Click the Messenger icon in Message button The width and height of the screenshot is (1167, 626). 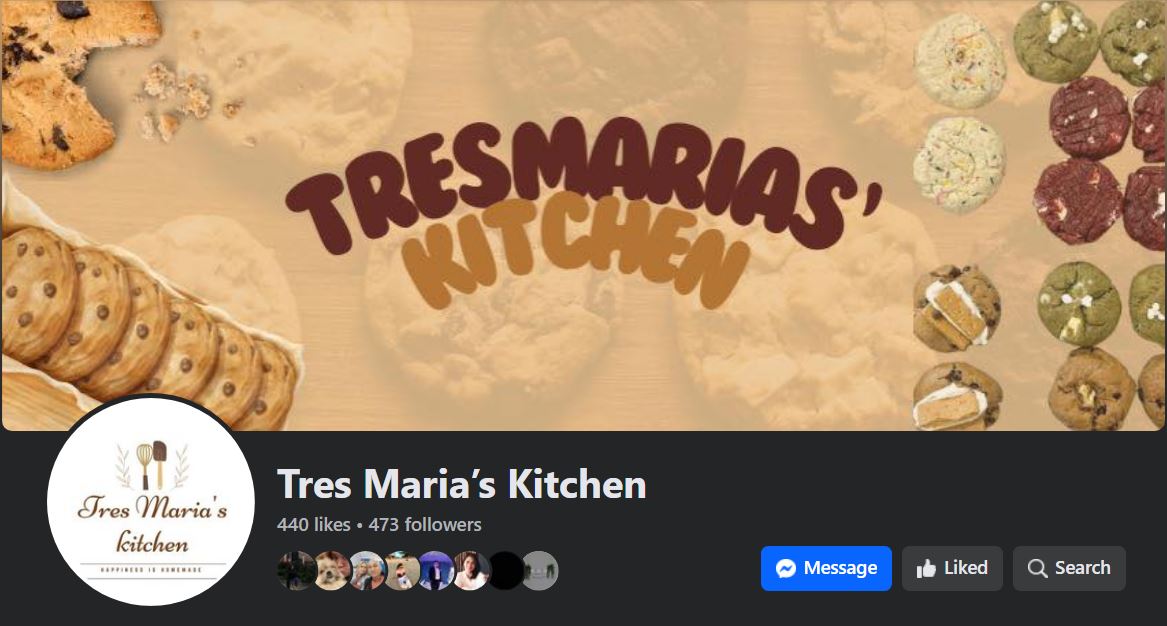pyautogui.click(x=786, y=569)
